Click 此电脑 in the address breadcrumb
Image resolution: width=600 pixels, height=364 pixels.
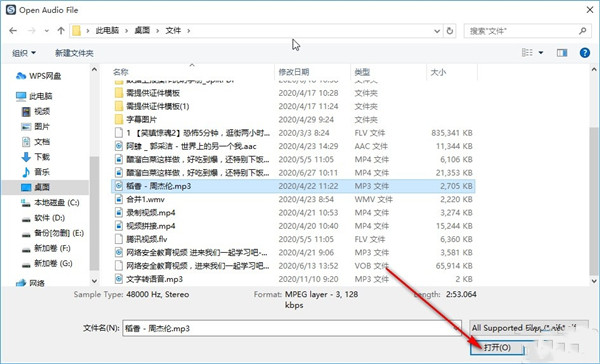pos(107,31)
